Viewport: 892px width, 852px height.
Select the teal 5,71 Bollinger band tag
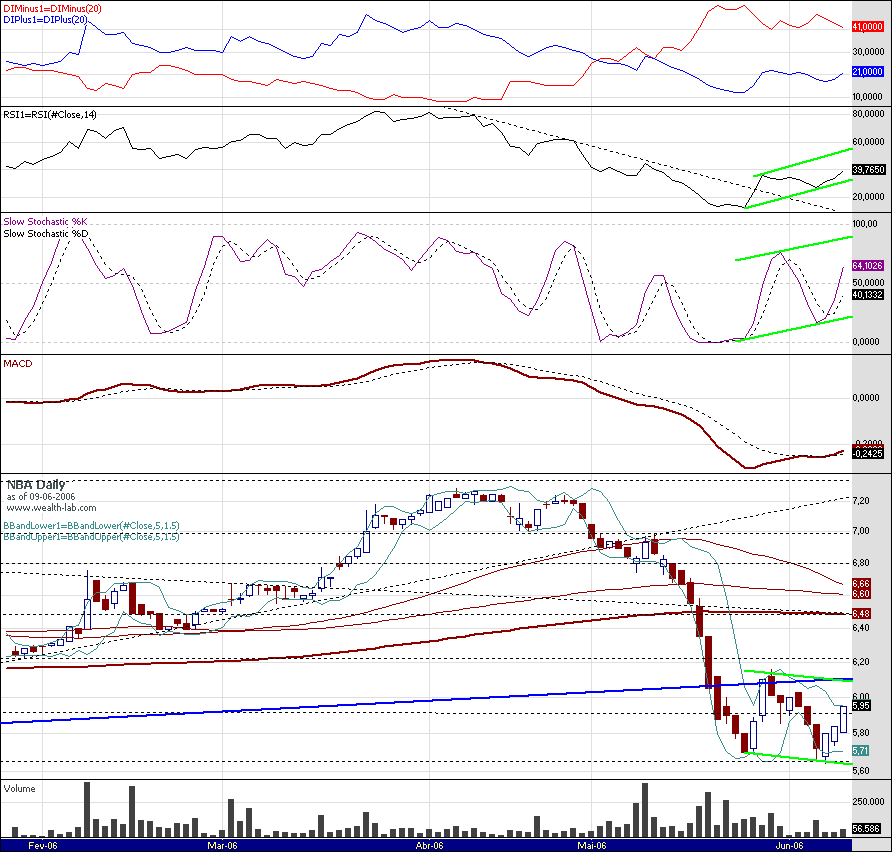861,751
